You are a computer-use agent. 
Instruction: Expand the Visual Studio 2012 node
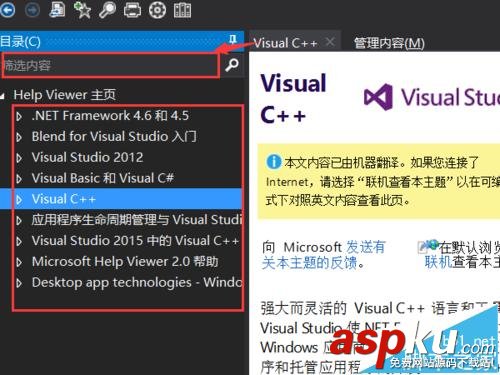(x=19, y=158)
